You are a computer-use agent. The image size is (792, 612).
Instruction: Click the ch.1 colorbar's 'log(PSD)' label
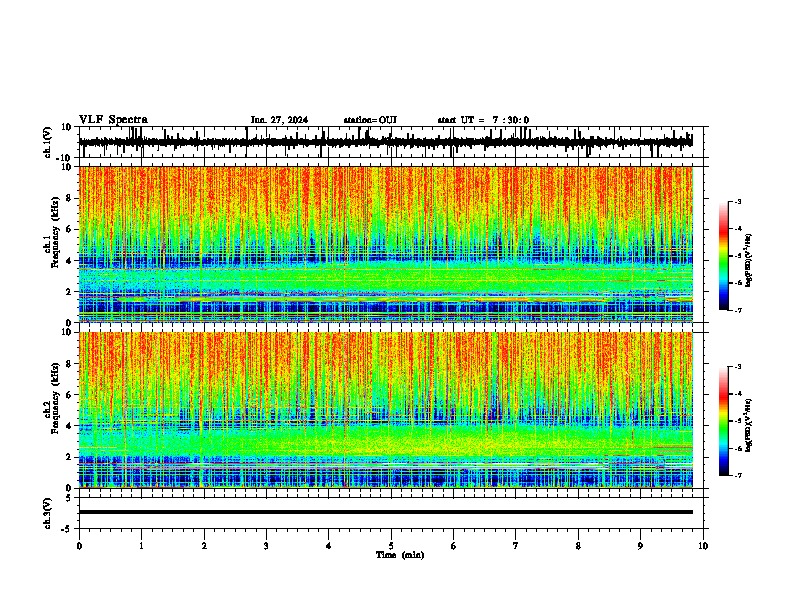(748, 260)
